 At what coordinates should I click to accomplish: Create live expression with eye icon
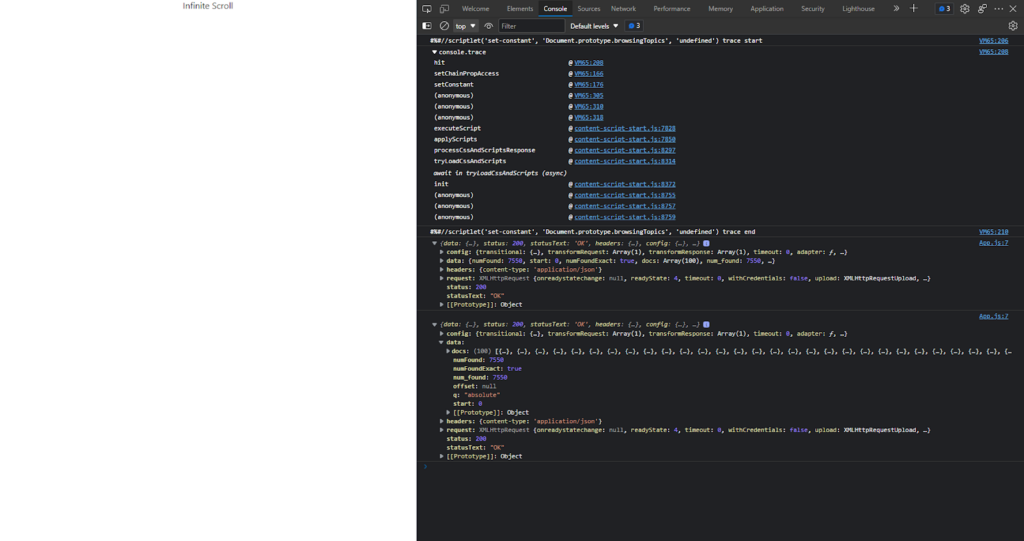point(488,26)
